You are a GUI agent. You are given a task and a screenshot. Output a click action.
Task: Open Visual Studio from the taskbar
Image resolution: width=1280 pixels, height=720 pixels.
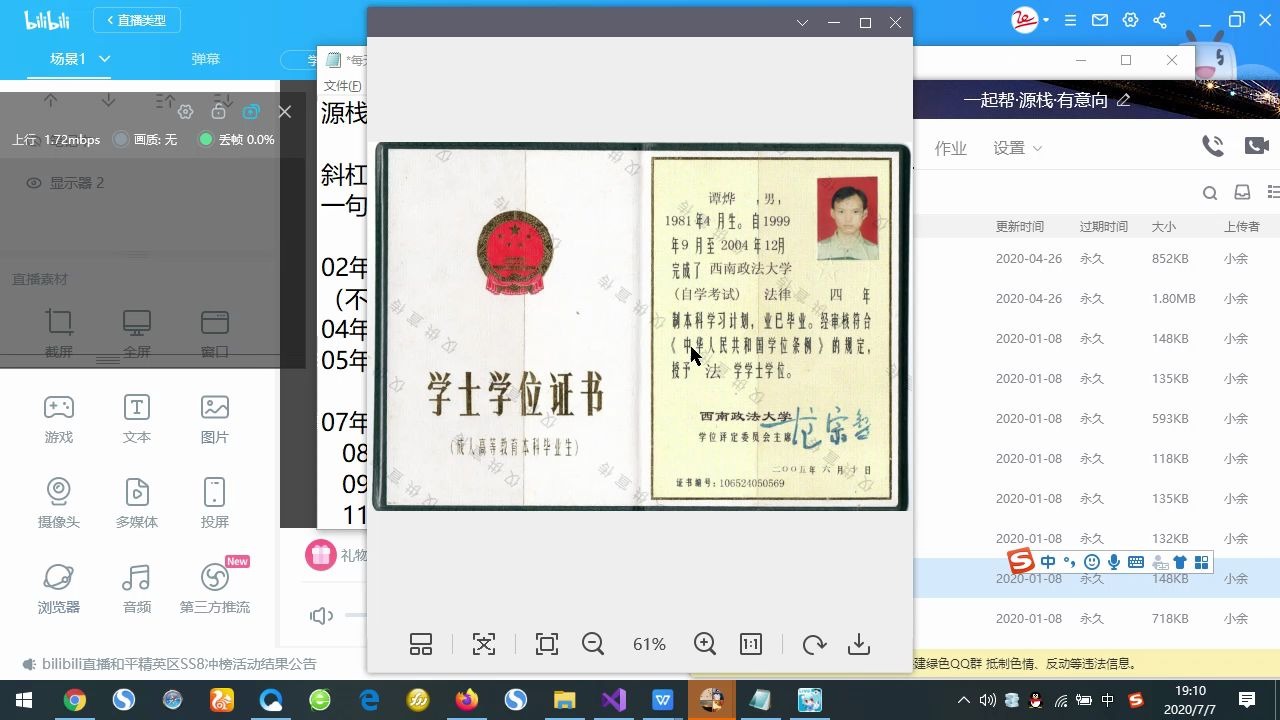(x=614, y=700)
